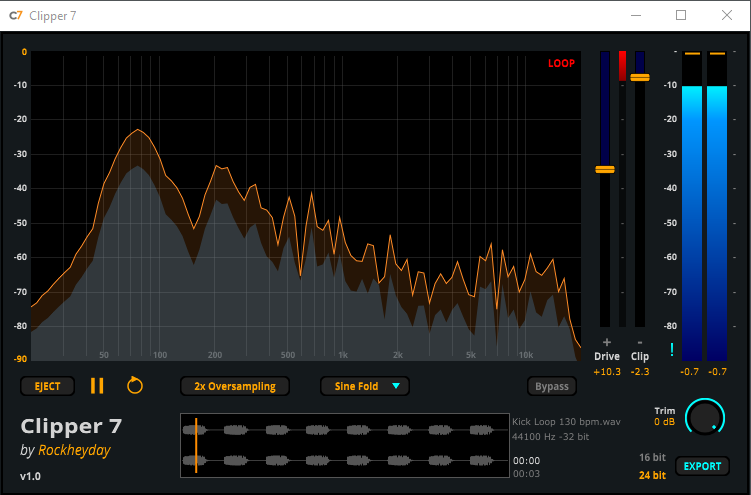Toggle loop with the circular arrow icon
Image resolution: width=751 pixels, height=495 pixels.
click(x=135, y=385)
